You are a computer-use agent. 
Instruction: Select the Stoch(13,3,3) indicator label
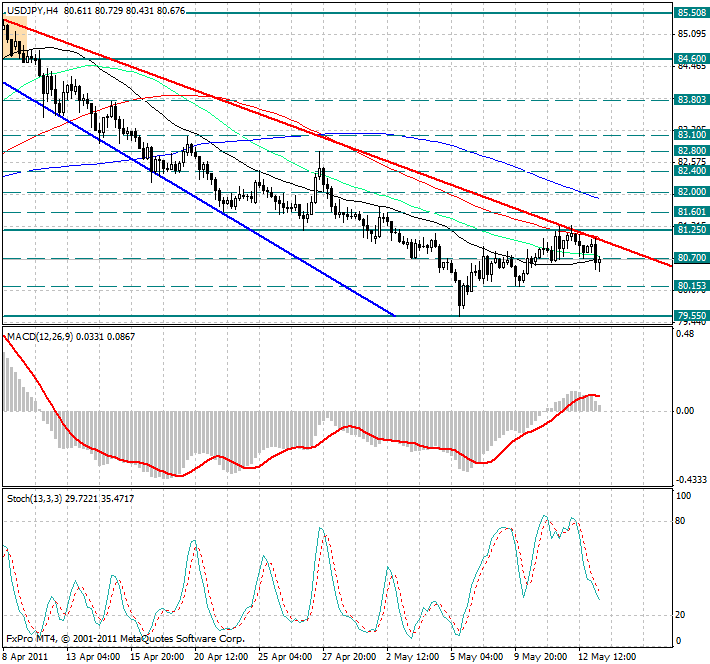(x=38, y=497)
